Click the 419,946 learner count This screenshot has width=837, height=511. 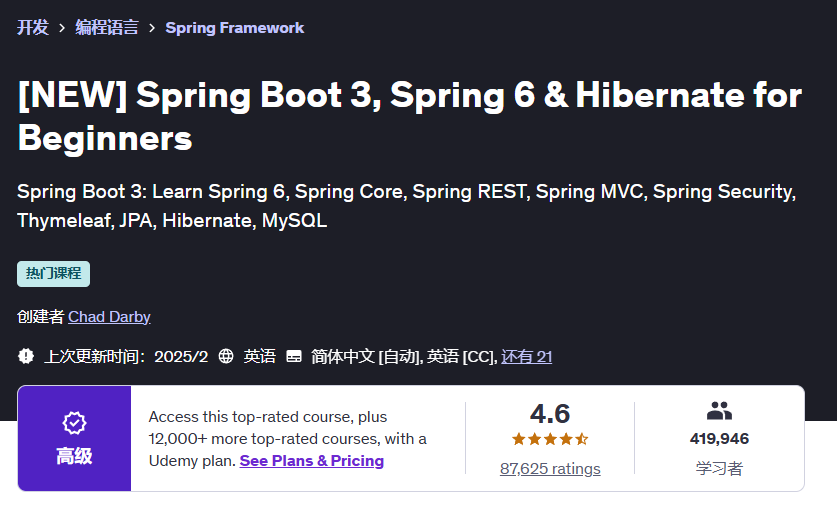pyautogui.click(x=719, y=439)
